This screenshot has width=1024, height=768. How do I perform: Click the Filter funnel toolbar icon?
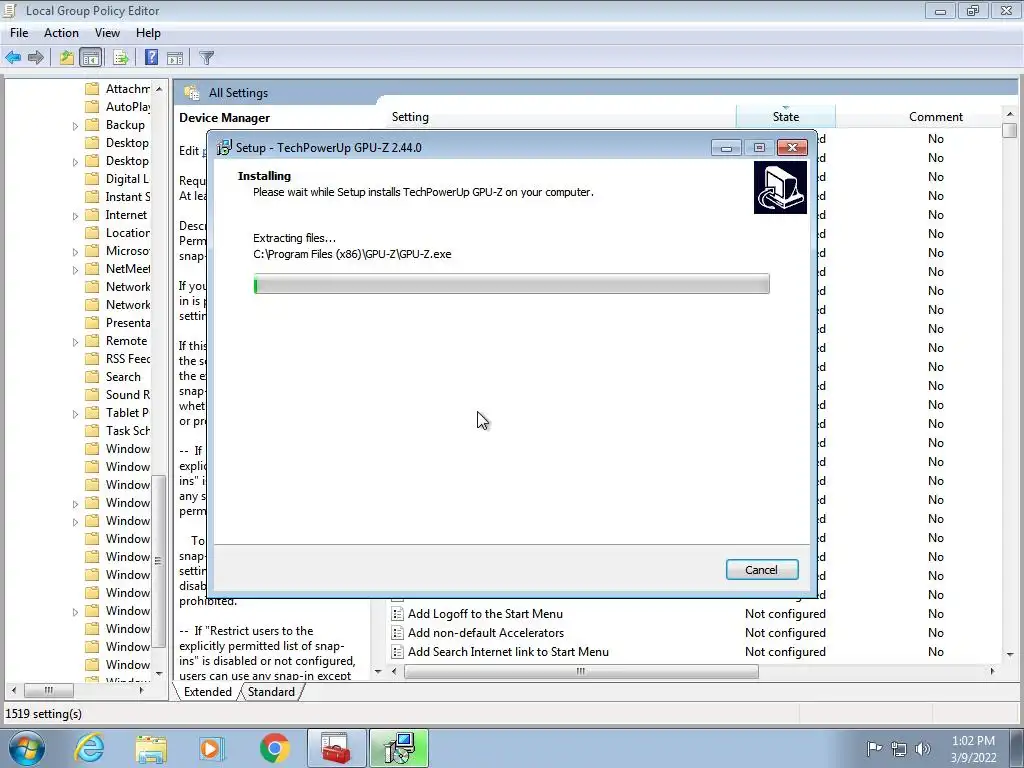206,57
